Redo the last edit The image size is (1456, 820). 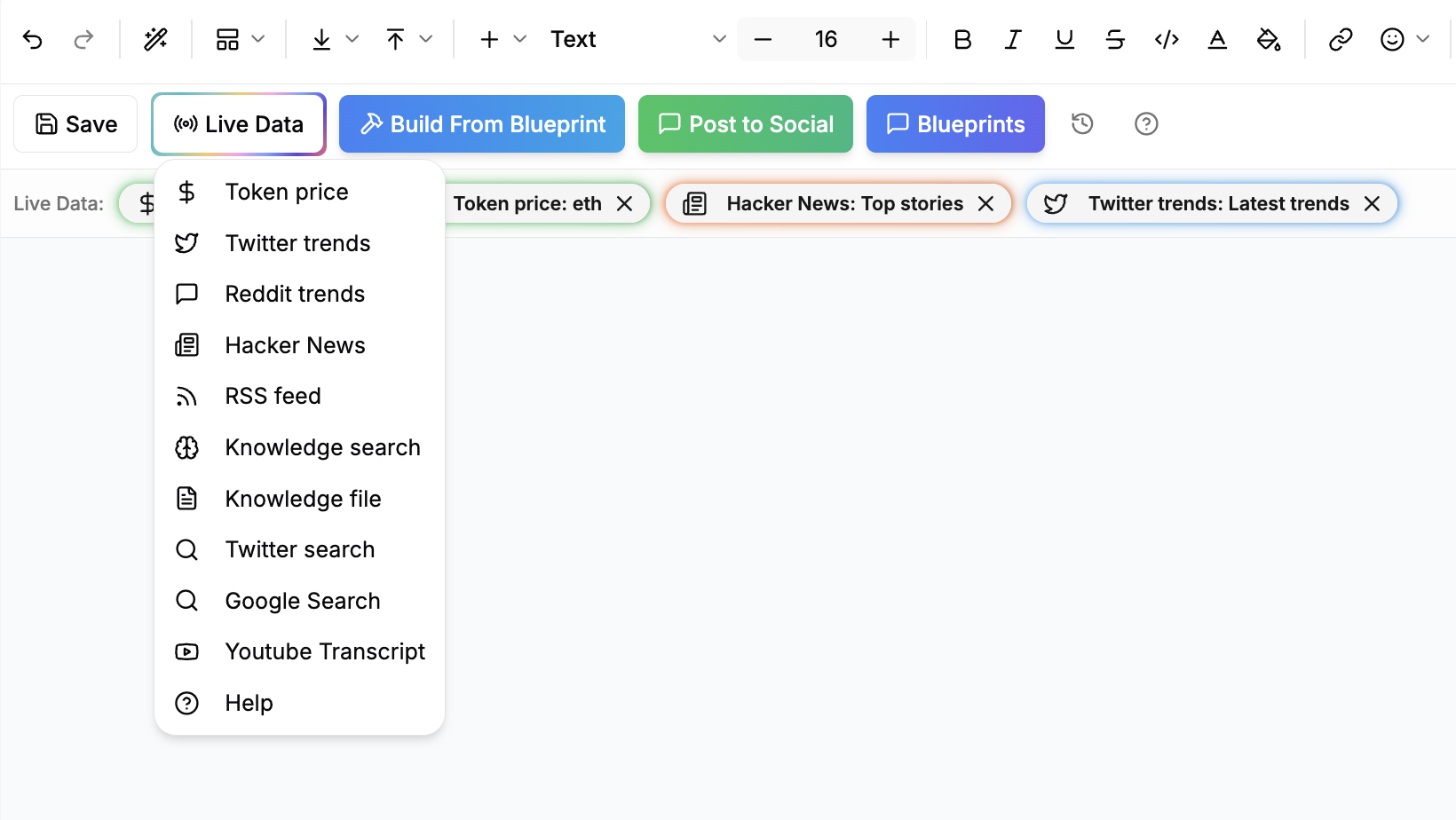click(x=83, y=39)
